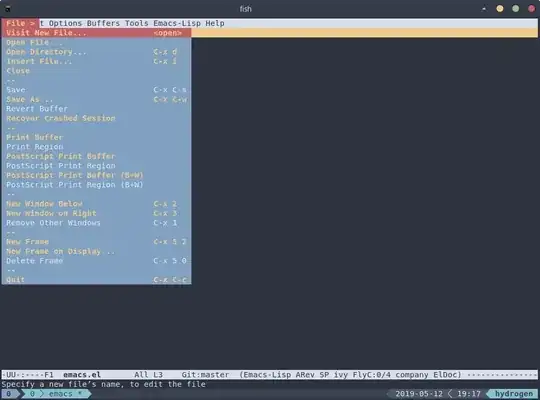Click New Frame on Display entry
The width and height of the screenshot is (540, 400).
tap(96, 252)
